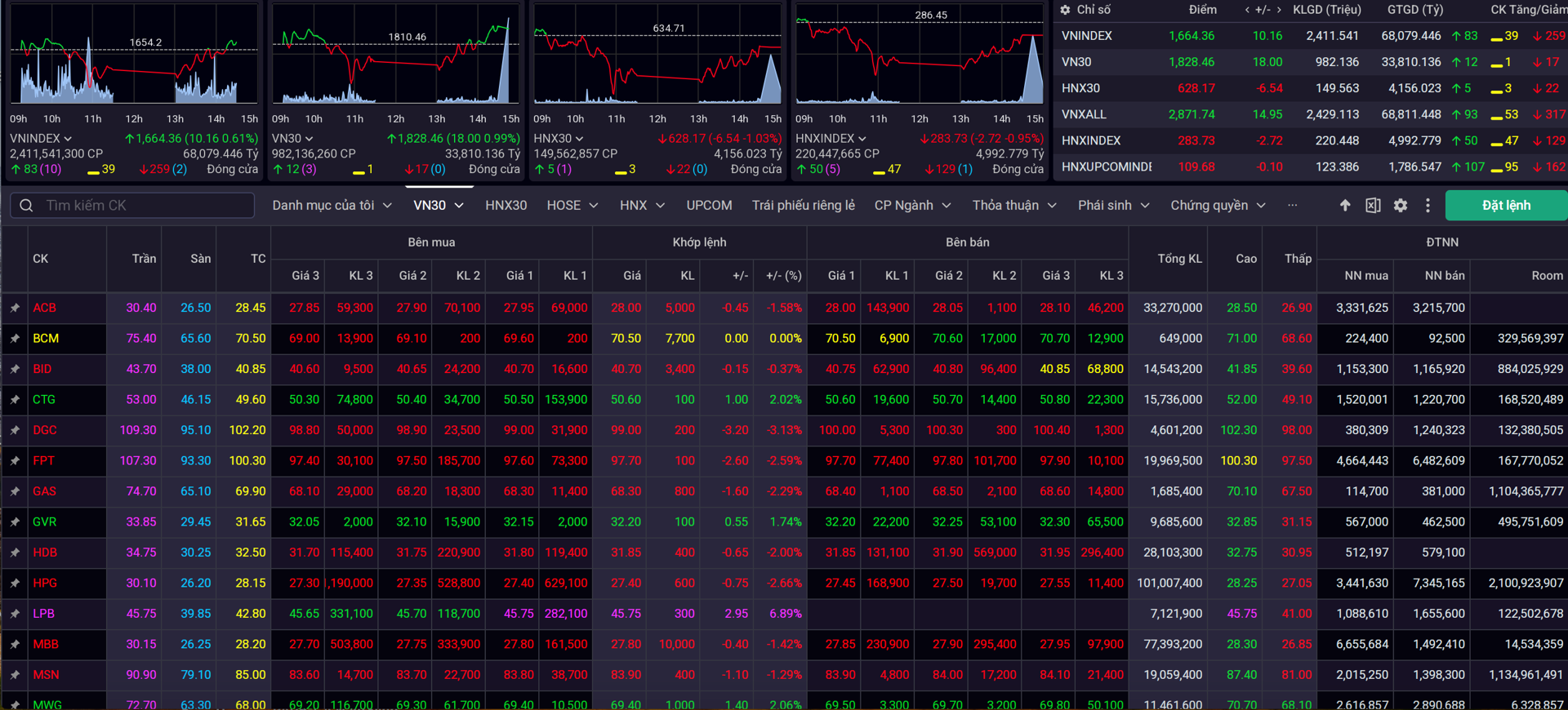Select the Trái phiếu riêng lẻ tab
The image size is (1568, 710).
click(x=804, y=206)
